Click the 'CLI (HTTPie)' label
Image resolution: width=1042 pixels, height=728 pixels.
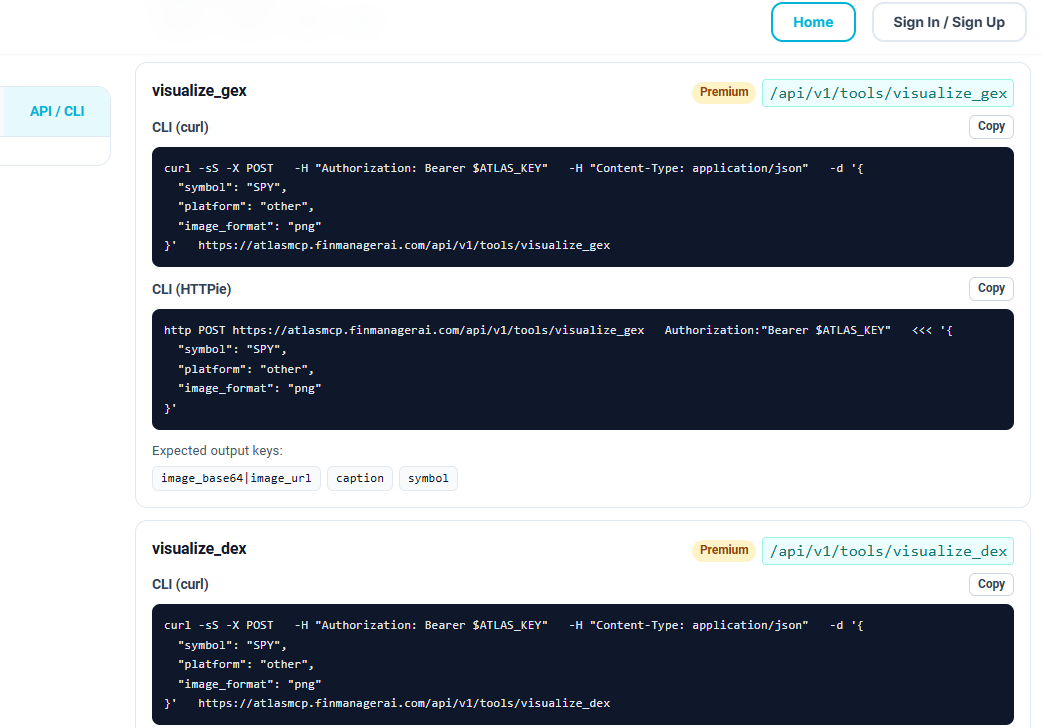(x=191, y=289)
